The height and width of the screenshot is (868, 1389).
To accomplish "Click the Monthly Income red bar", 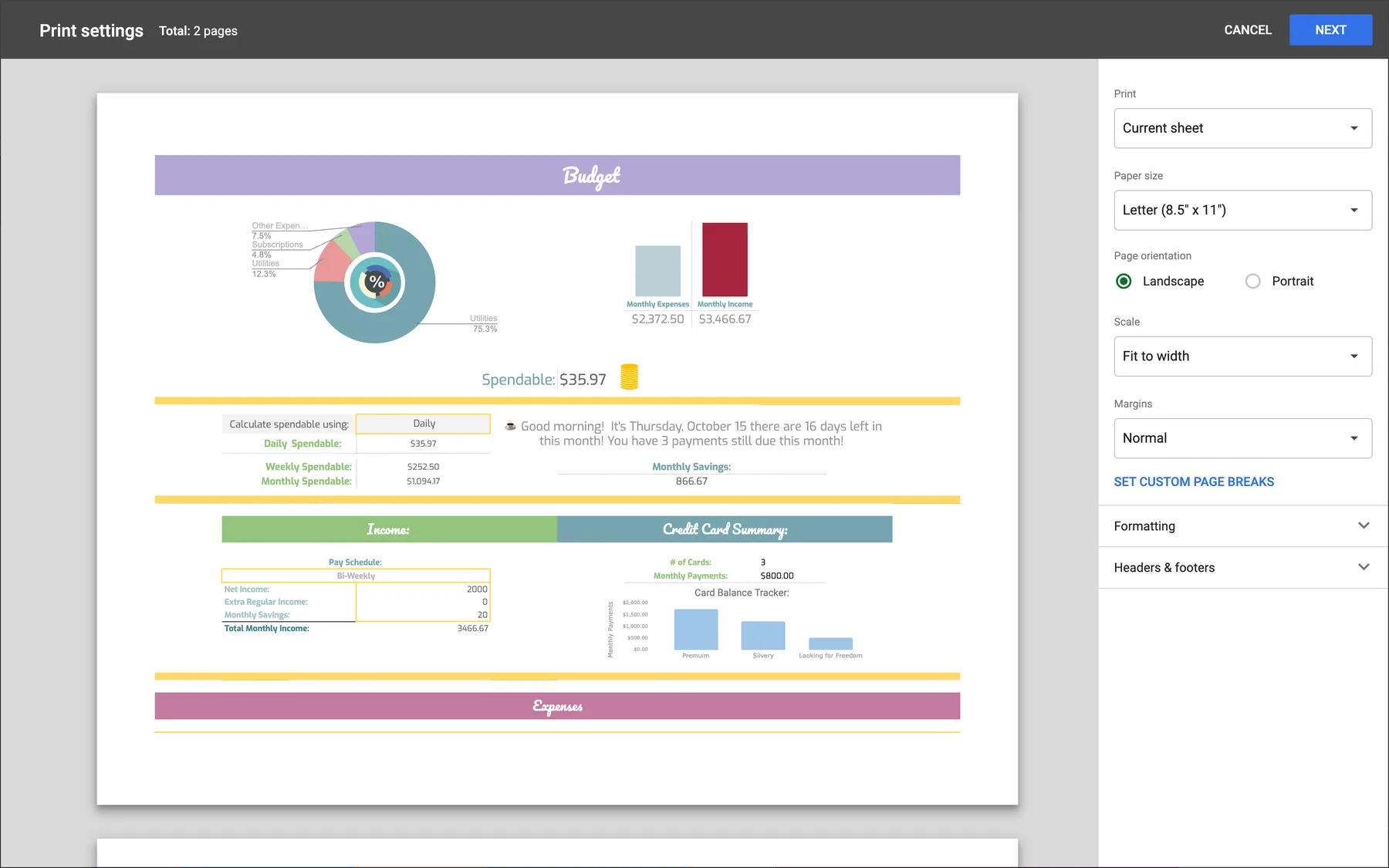I will tap(725, 259).
